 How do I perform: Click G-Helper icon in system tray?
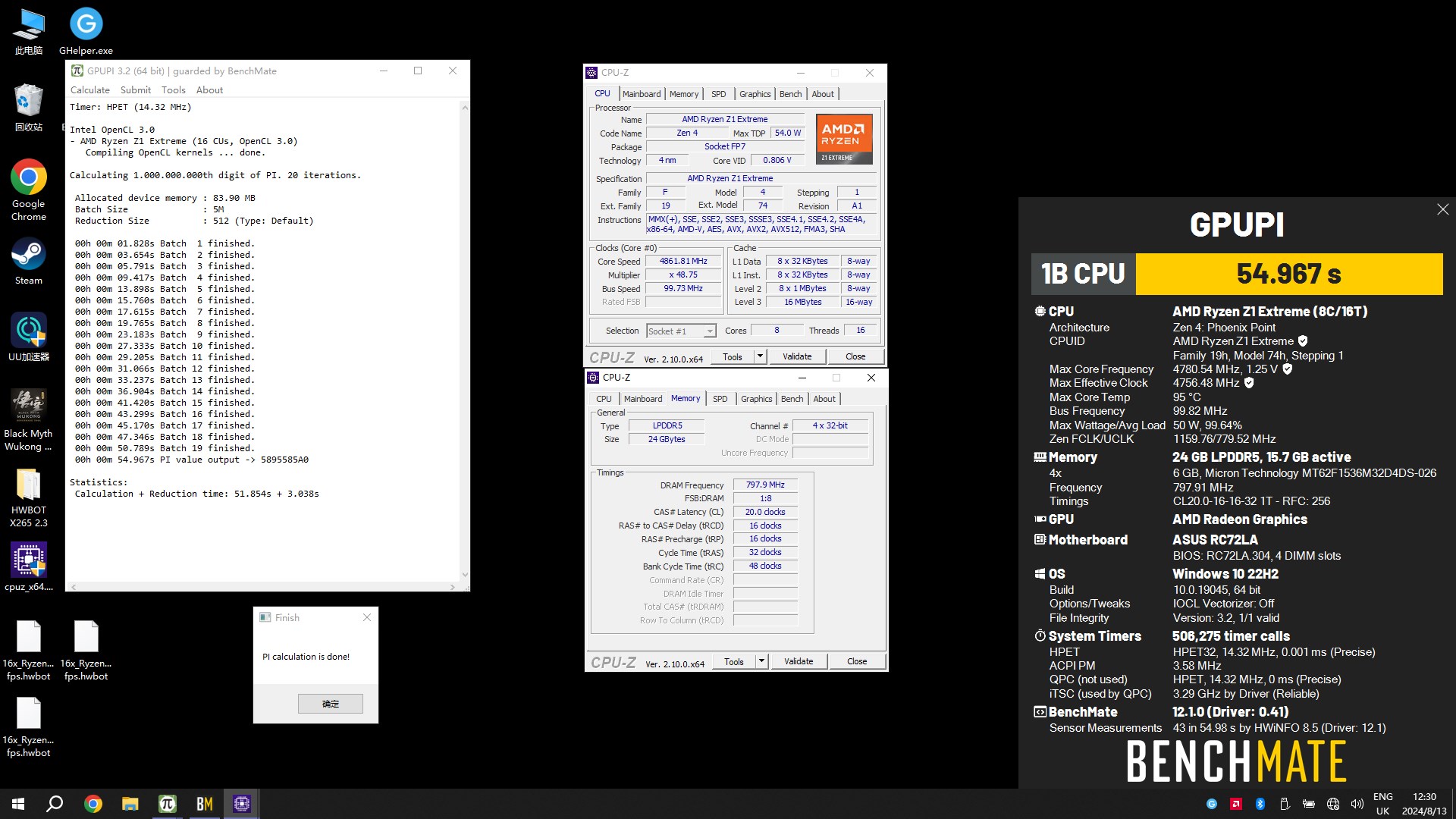pyautogui.click(x=1212, y=804)
